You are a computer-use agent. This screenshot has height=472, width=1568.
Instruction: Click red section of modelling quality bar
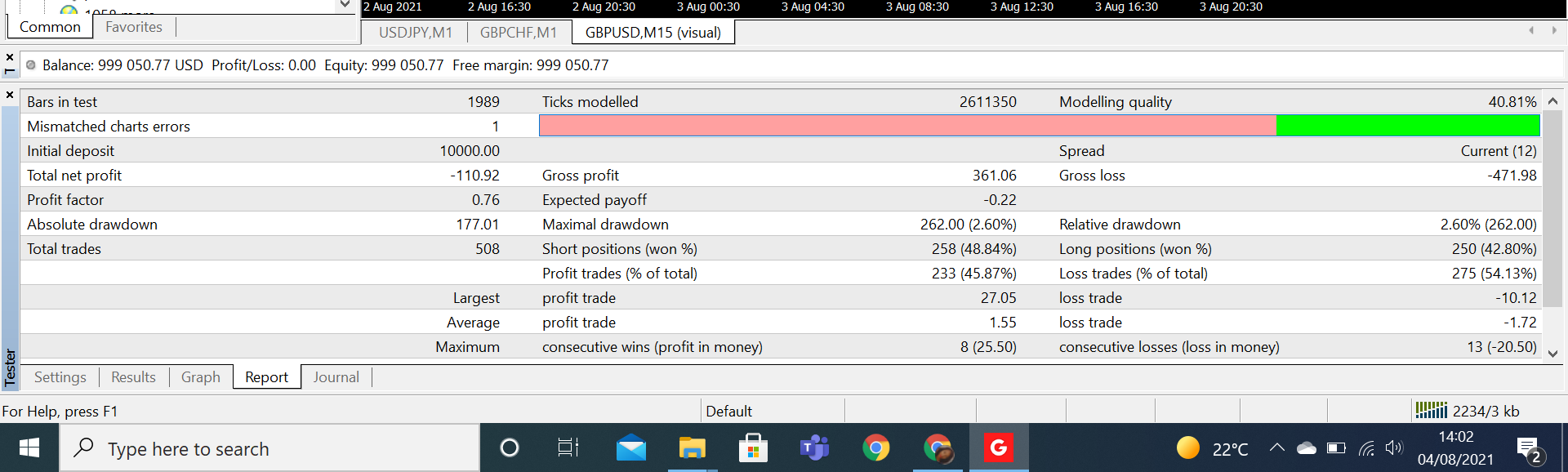click(x=907, y=126)
